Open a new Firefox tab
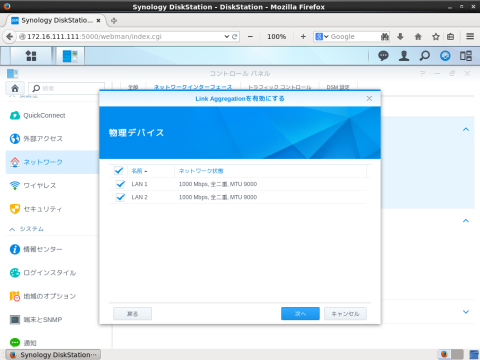This screenshot has height=360, width=480. coord(114,21)
